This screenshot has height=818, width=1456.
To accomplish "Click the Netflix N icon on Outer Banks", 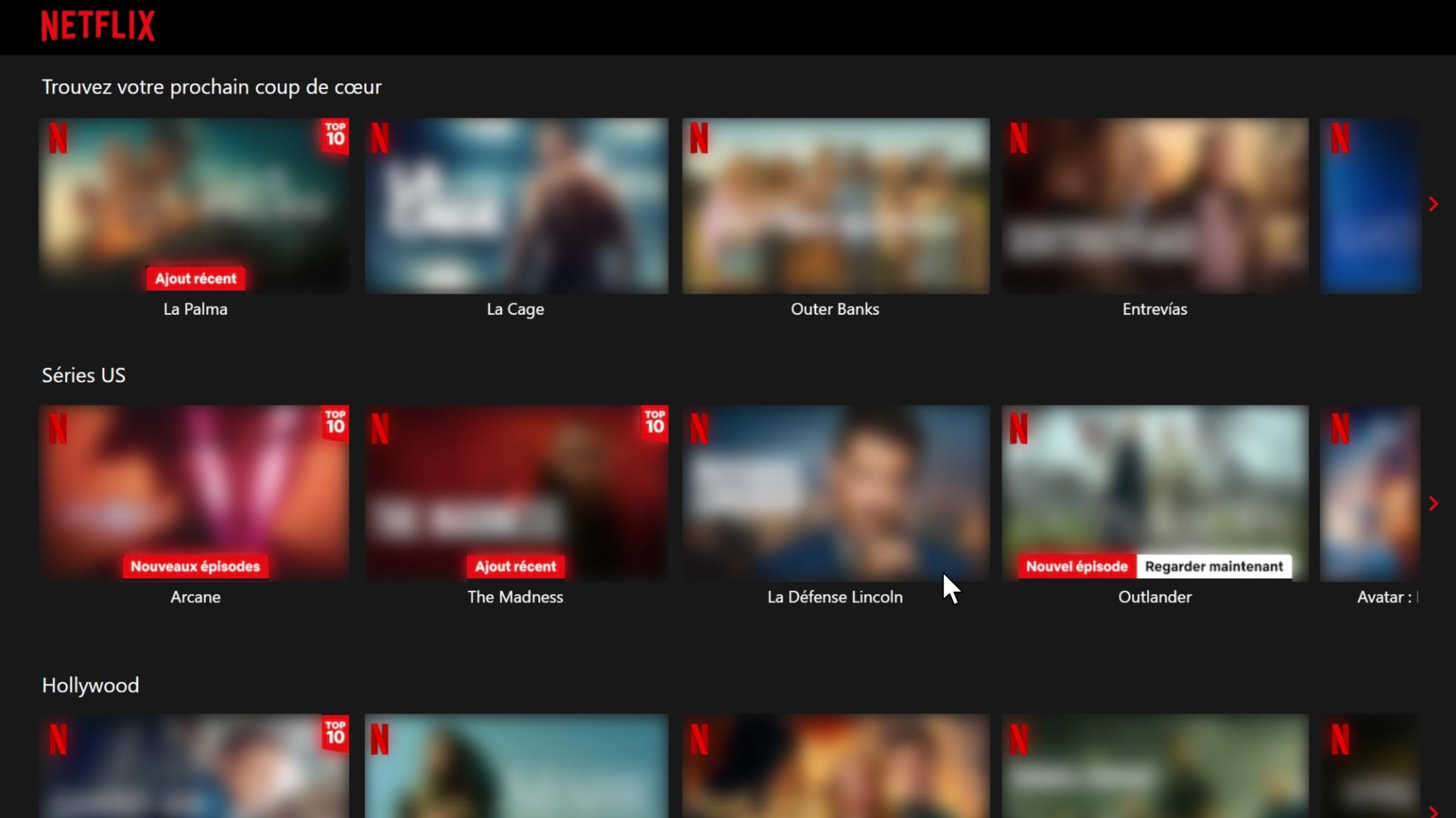I will pos(699,139).
